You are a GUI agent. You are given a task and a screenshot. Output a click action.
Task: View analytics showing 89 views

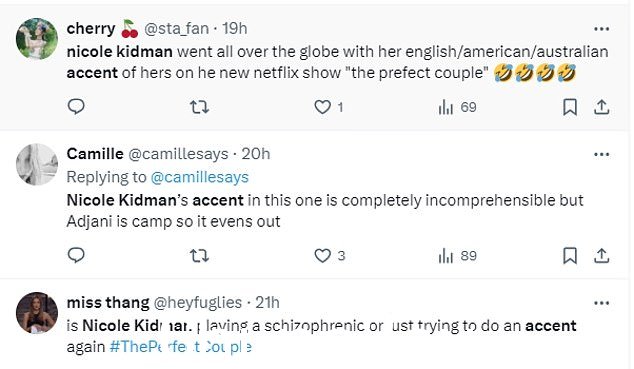(457, 255)
